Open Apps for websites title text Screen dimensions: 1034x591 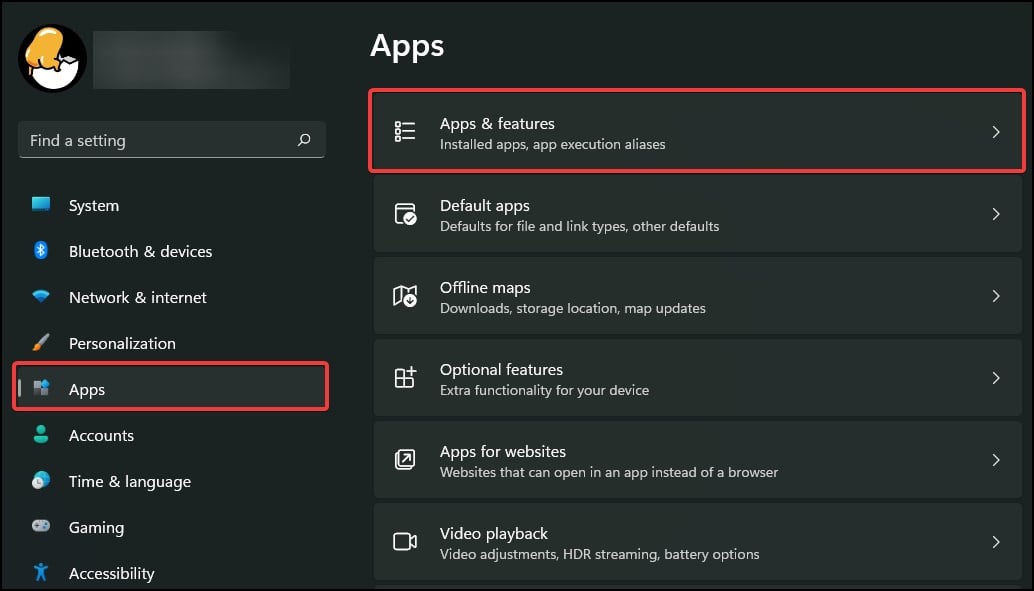(502, 451)
